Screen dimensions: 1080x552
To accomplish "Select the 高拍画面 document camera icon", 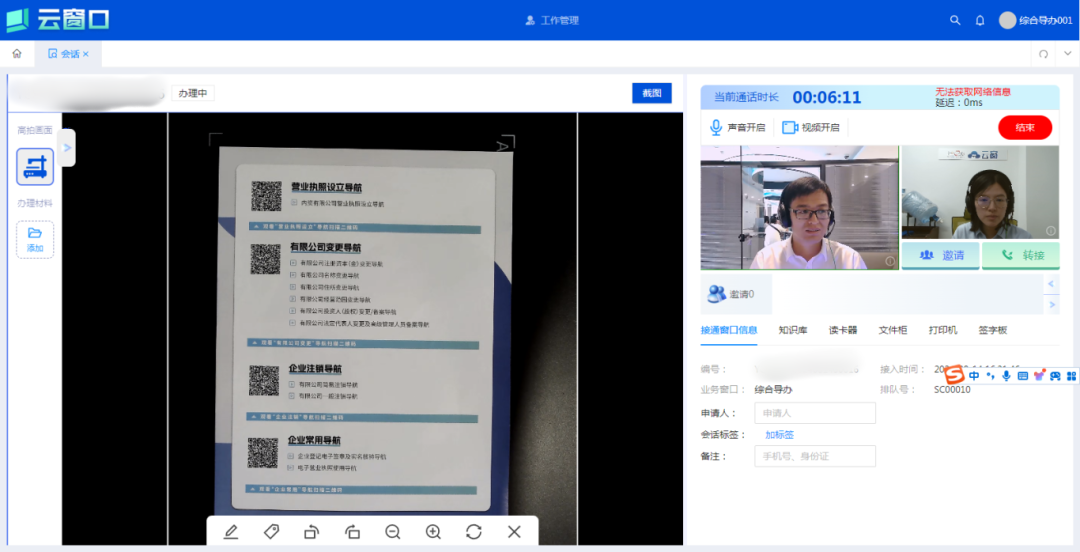I will click(x=35, y=167).
